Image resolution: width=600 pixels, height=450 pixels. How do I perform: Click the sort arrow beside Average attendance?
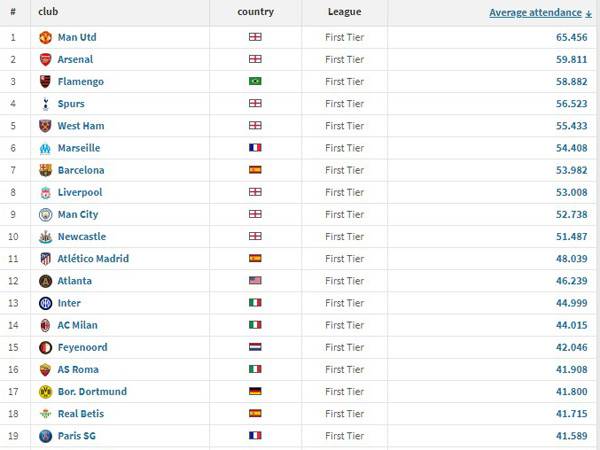[x=589, y=14]
